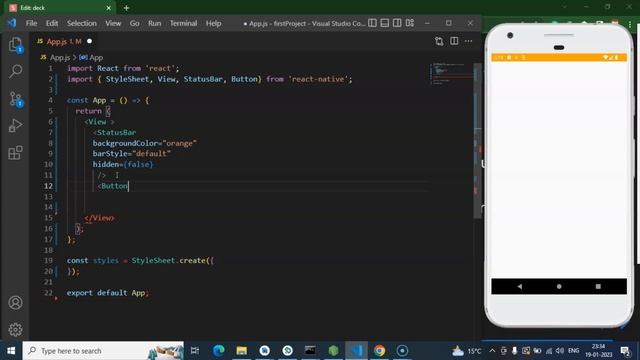Open the Source Control view
The width and height of the screenshot is (640, 360).
16,99
